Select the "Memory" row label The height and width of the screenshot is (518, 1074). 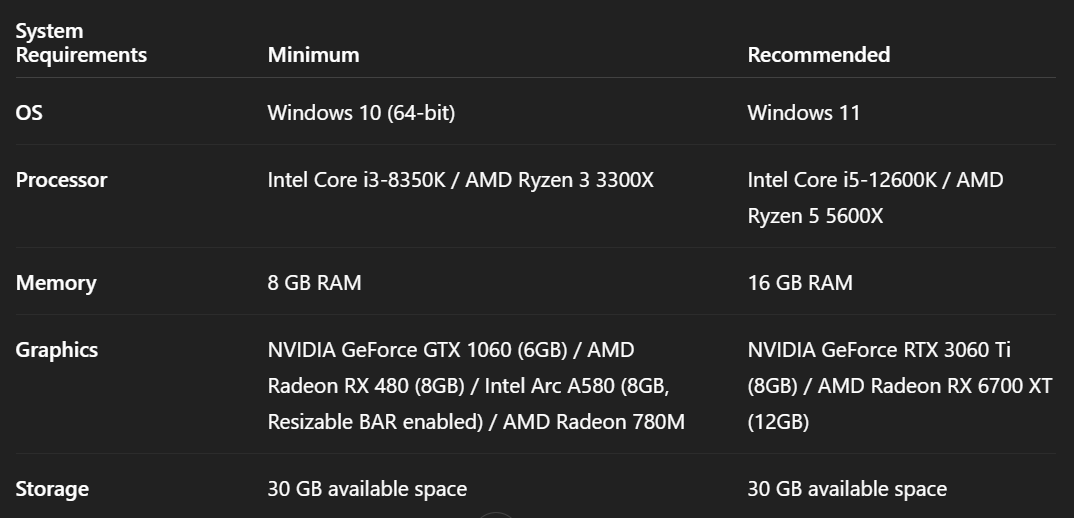56,283
